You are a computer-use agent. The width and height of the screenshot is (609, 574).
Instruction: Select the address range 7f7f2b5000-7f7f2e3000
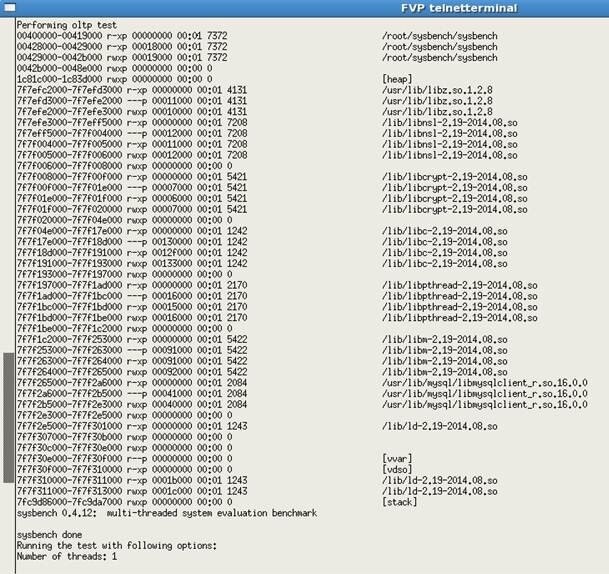(x=70, y=405)
